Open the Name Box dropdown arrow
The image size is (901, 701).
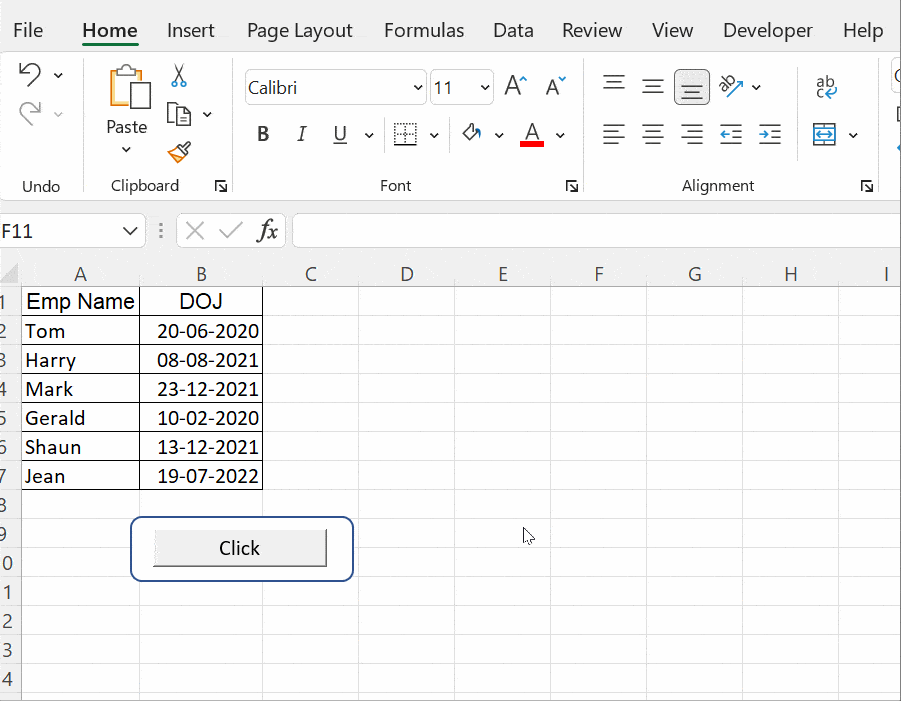(130, 231)
